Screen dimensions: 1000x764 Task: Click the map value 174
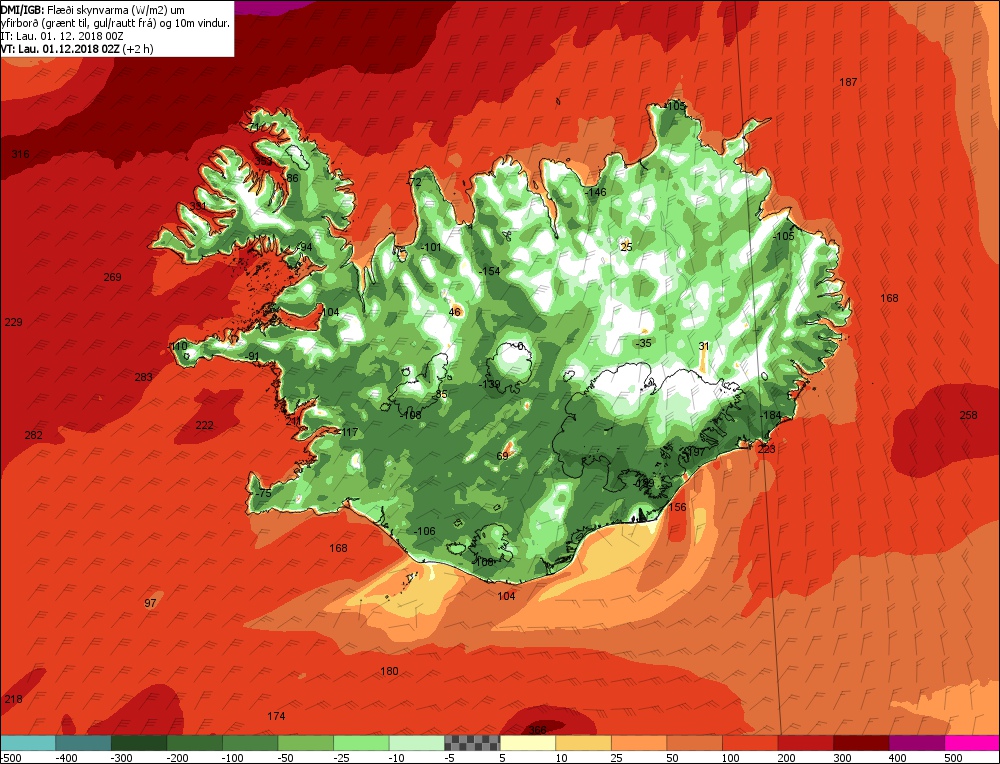coord(276,717)
